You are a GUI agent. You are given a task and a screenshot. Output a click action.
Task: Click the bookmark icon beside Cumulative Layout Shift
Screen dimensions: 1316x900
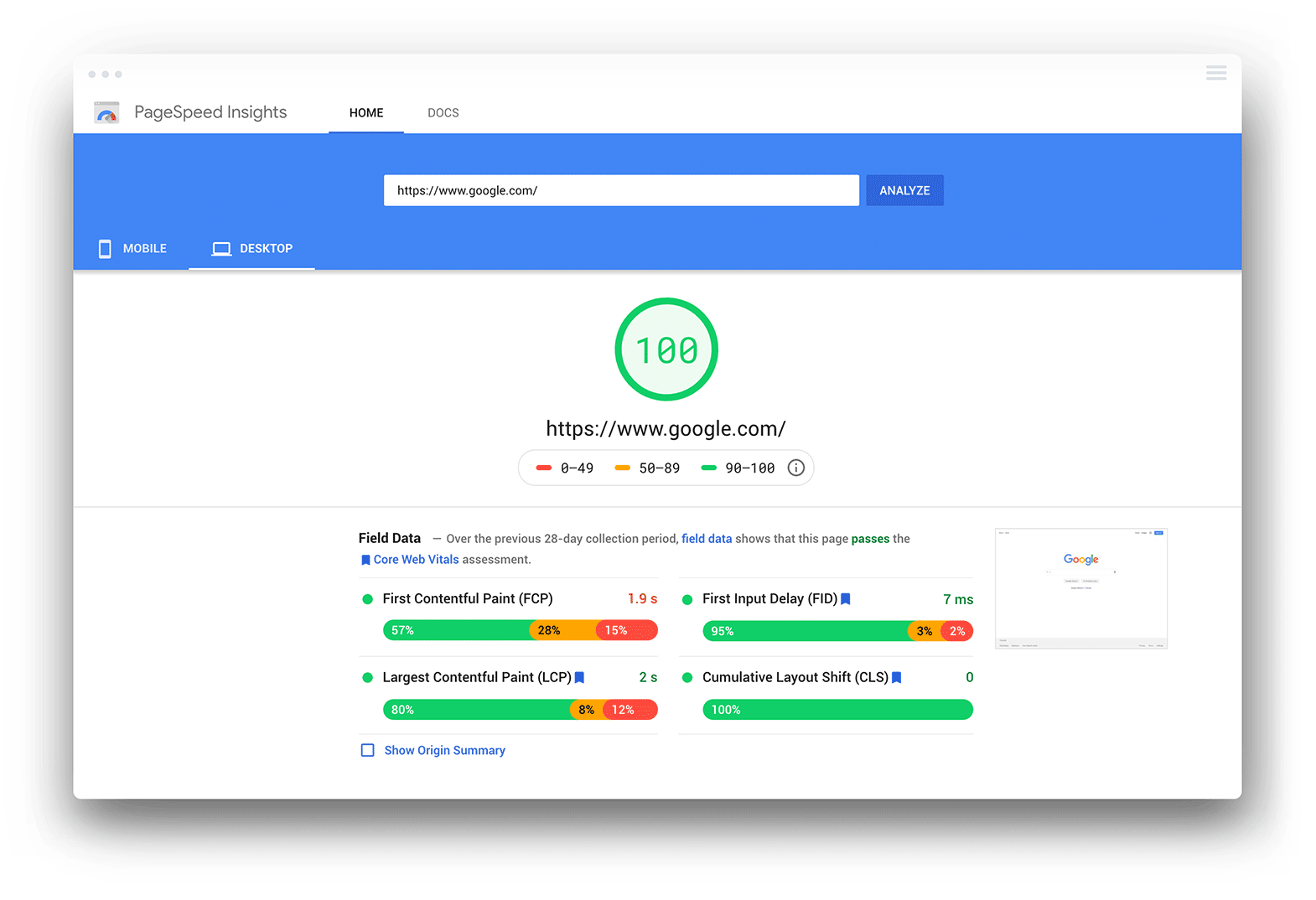(896, 677)
